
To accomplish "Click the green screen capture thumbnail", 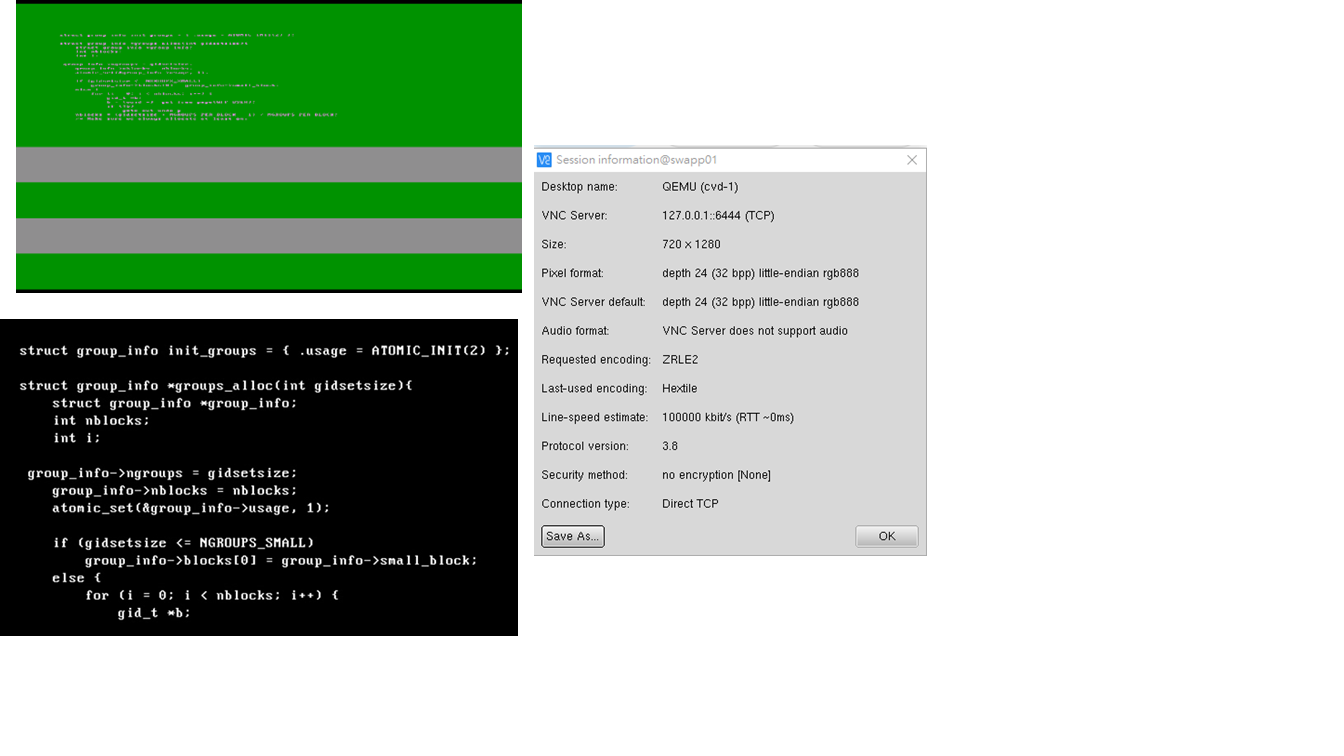I will click(269, 146).
